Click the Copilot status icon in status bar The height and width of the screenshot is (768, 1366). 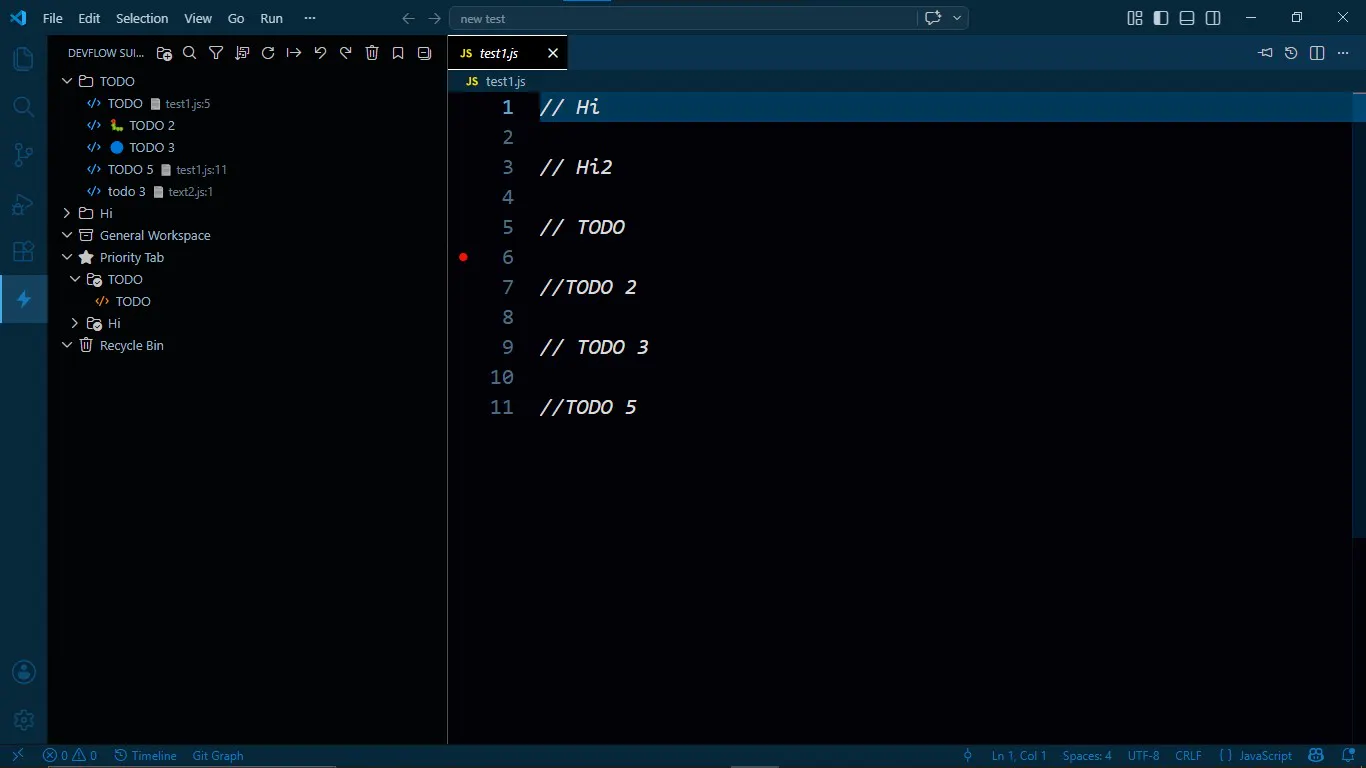1316,756
